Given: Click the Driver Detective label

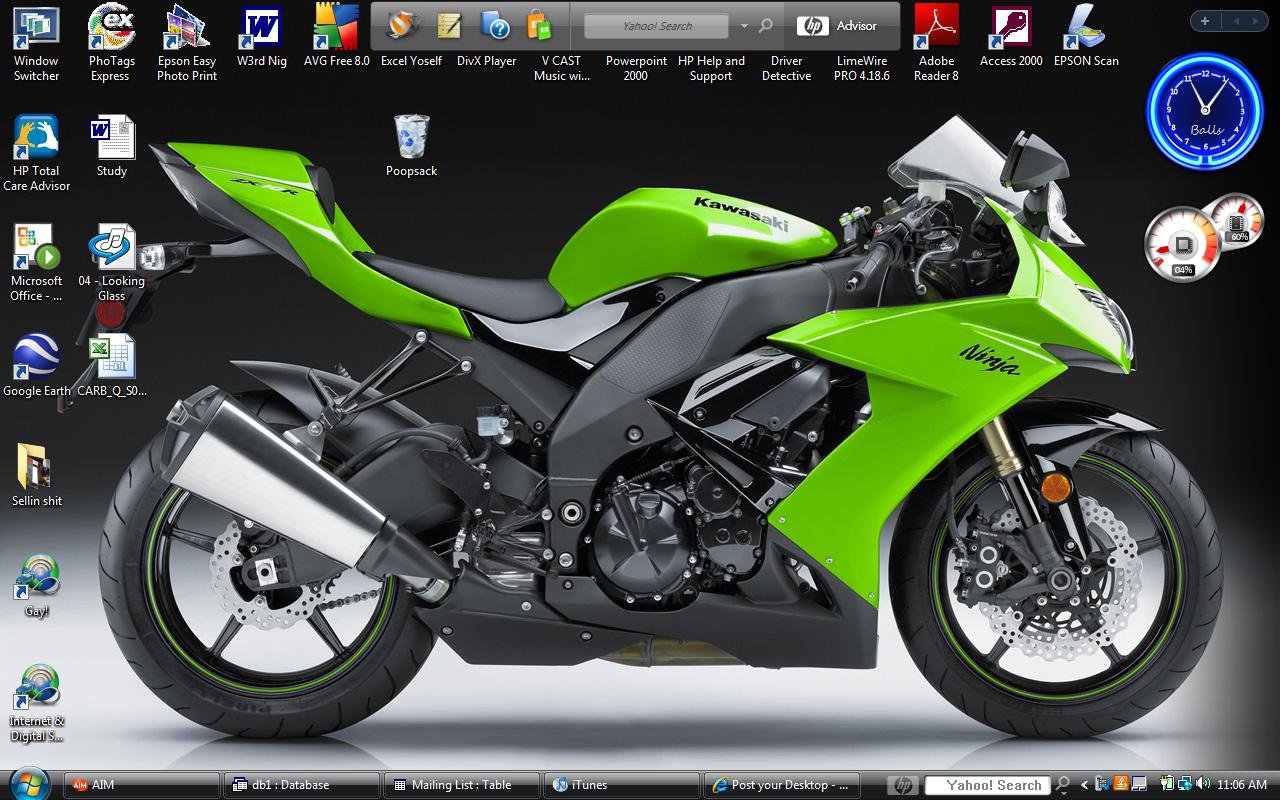Looking at the screenshot, I should click(x=787, y=68).
